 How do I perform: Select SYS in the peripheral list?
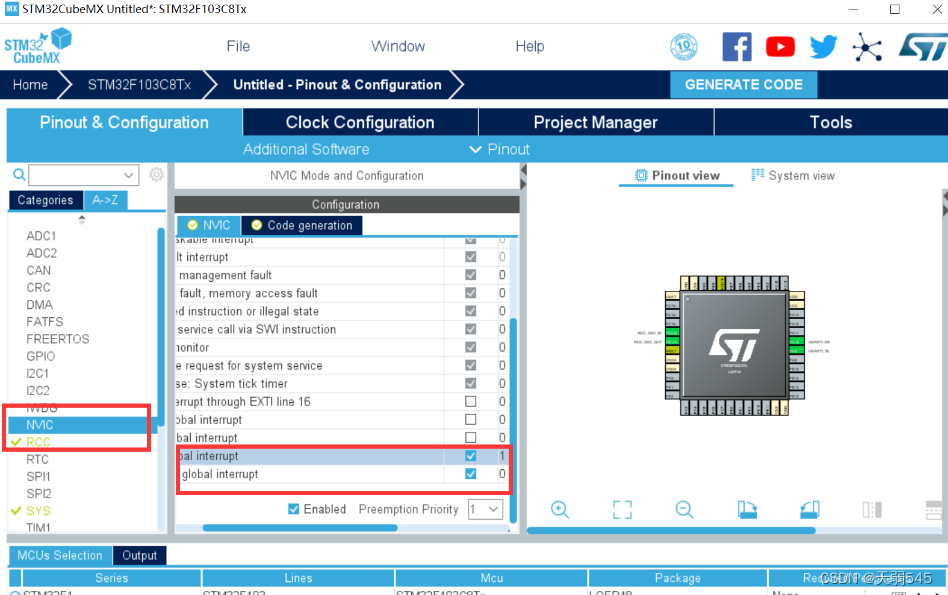tap(38, 511)
